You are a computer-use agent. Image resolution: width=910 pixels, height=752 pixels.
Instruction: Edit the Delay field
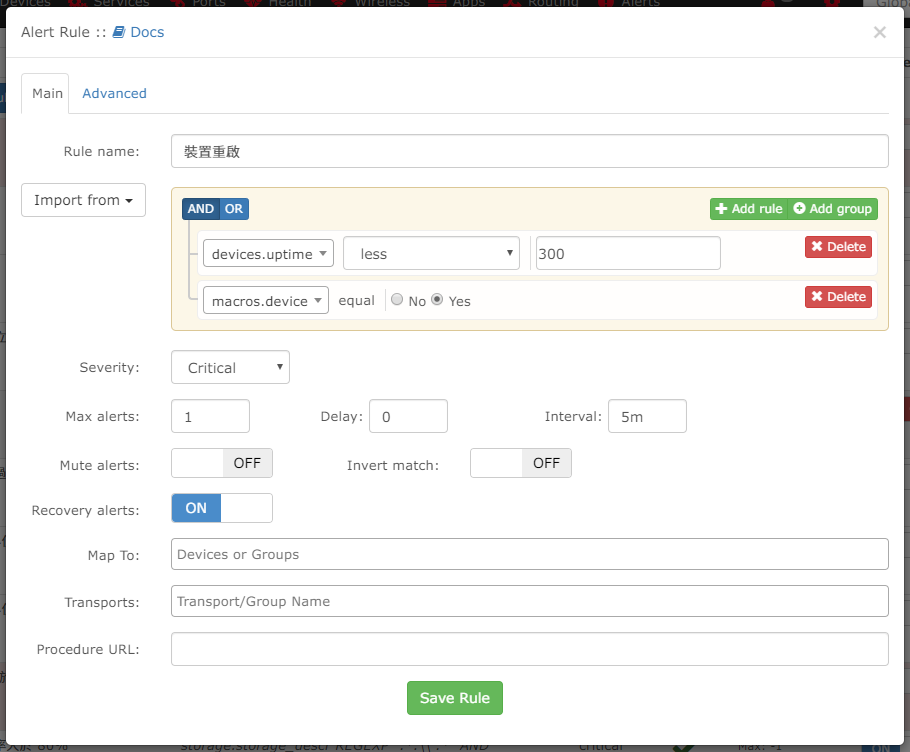(408, 416)
